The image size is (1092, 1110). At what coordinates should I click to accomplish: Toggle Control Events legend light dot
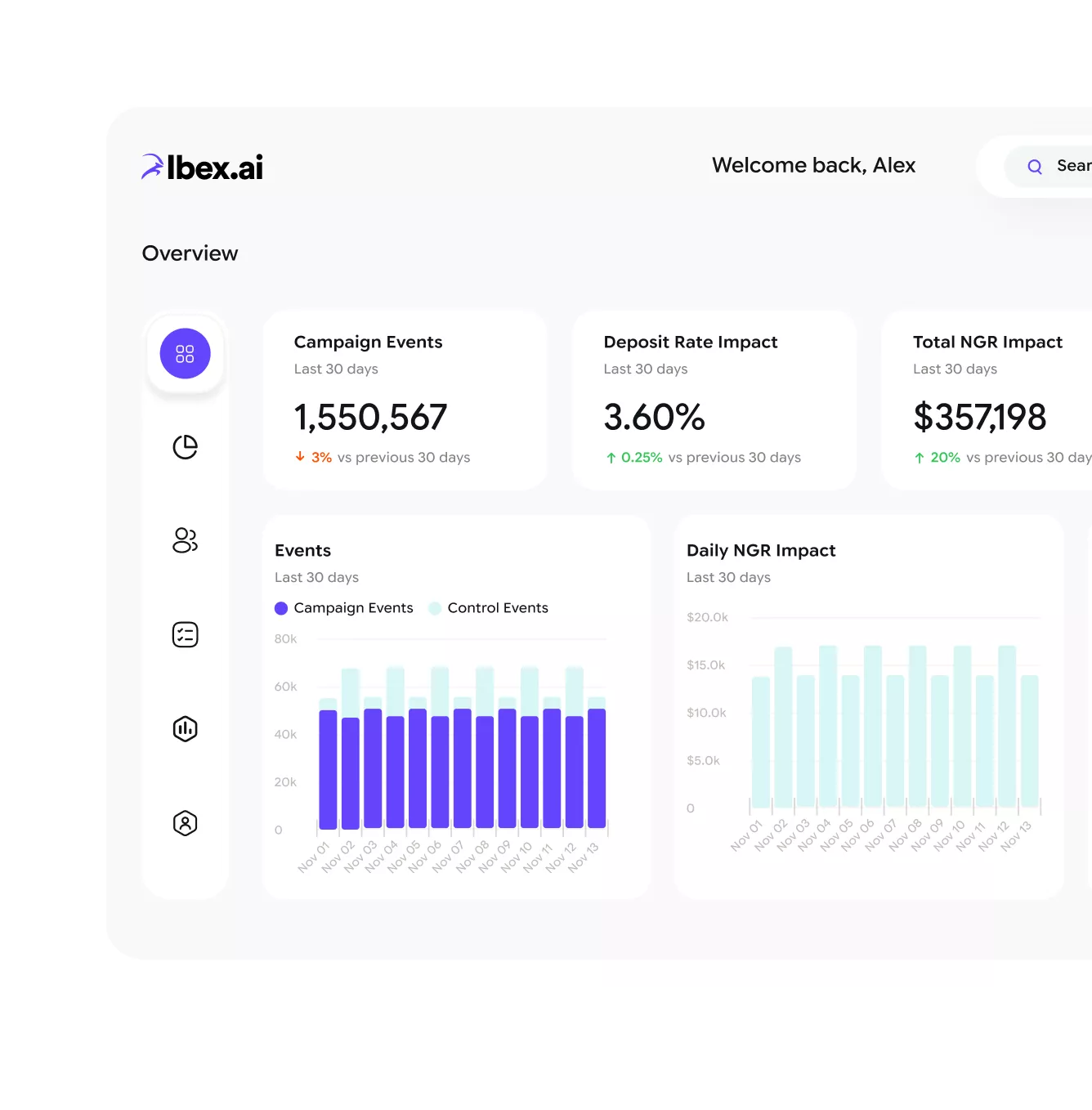tap(435, 608)
